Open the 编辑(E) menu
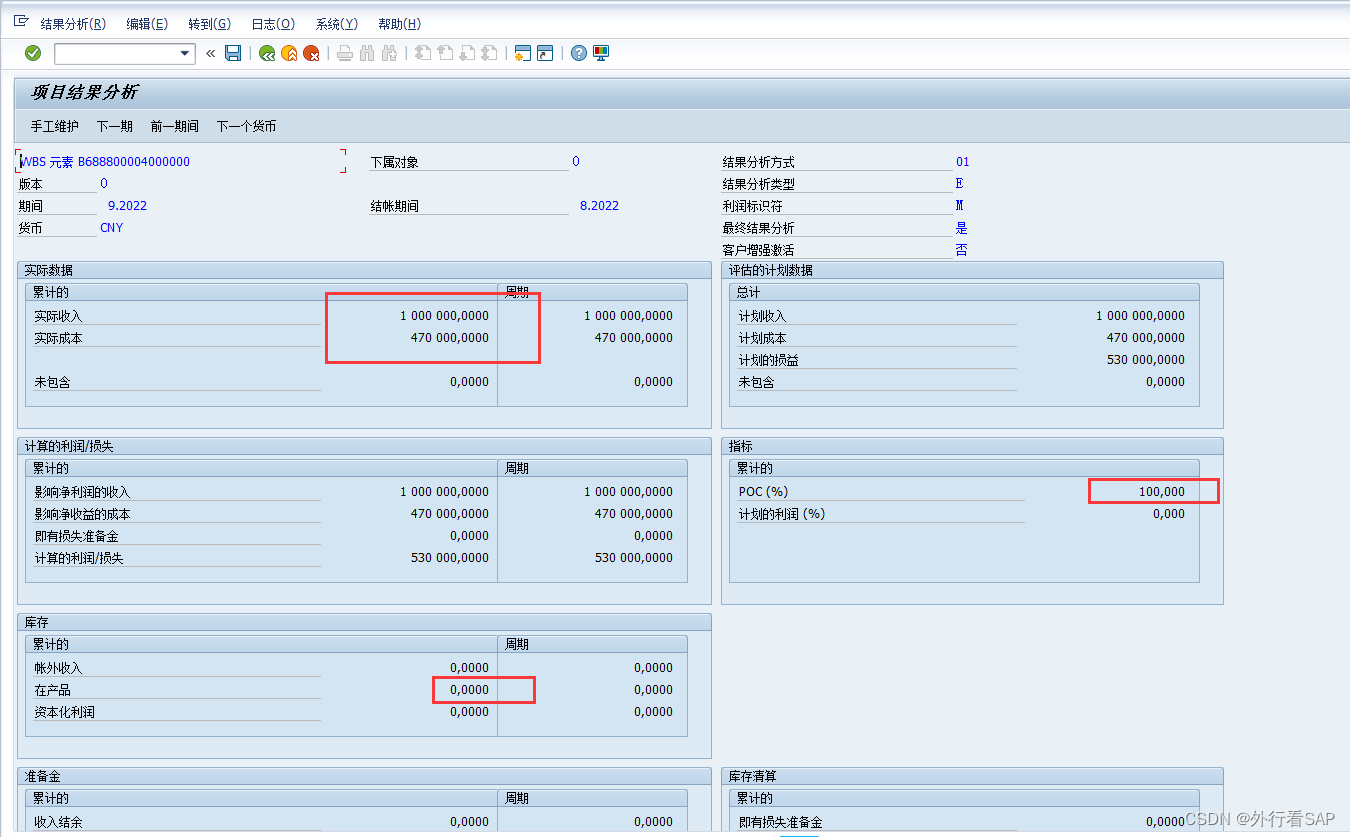This screenshot has width=1350, height=837. (147, 24)
